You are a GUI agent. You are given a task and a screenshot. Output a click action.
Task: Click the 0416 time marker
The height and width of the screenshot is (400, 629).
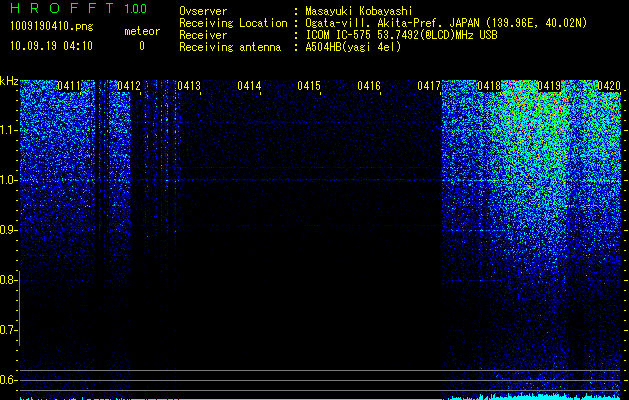click(x=369, y=86)
